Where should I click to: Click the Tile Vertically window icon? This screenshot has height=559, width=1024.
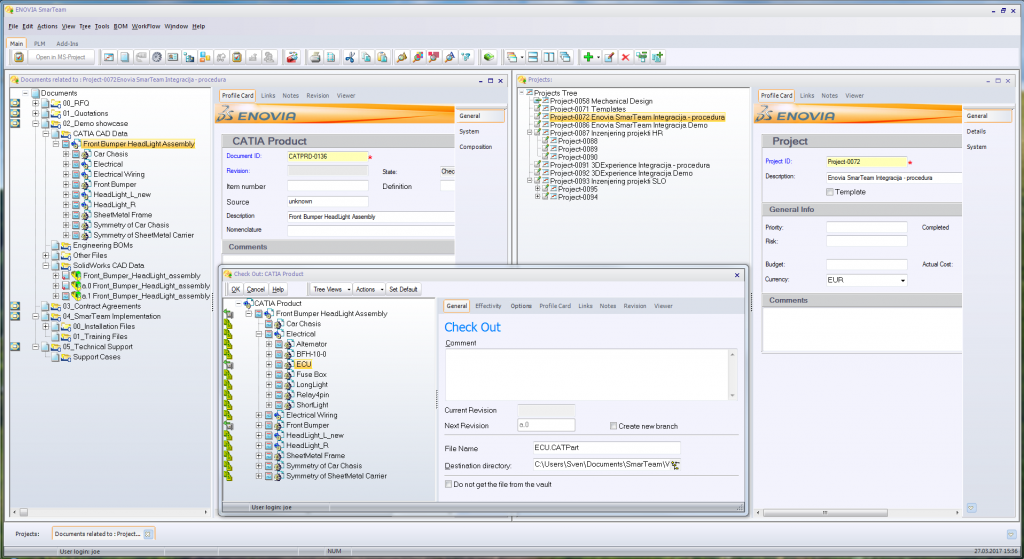click(x=549, y=57)
